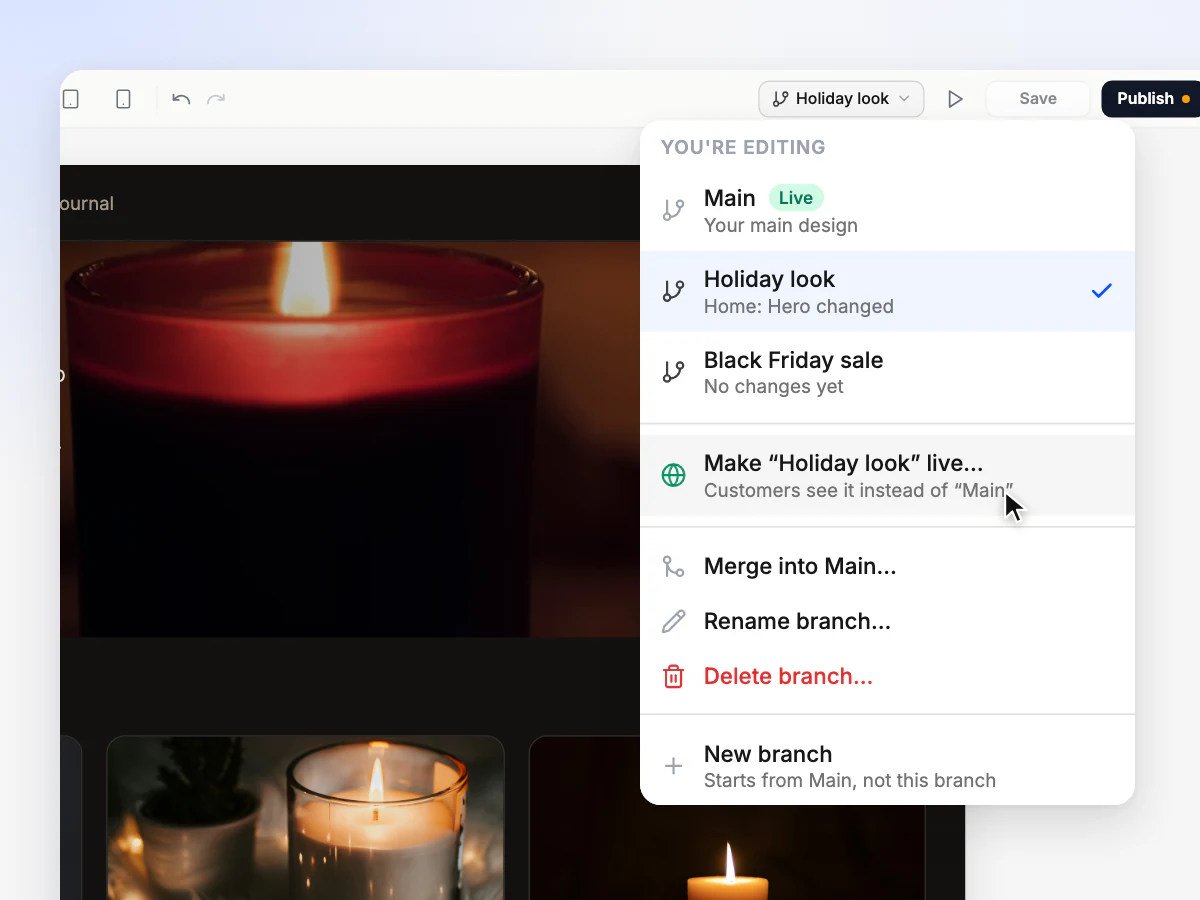The height and width of the screenshot is (900, 1200).
Task: Click "Your main design" subtitle text
Action: (781, 225)
